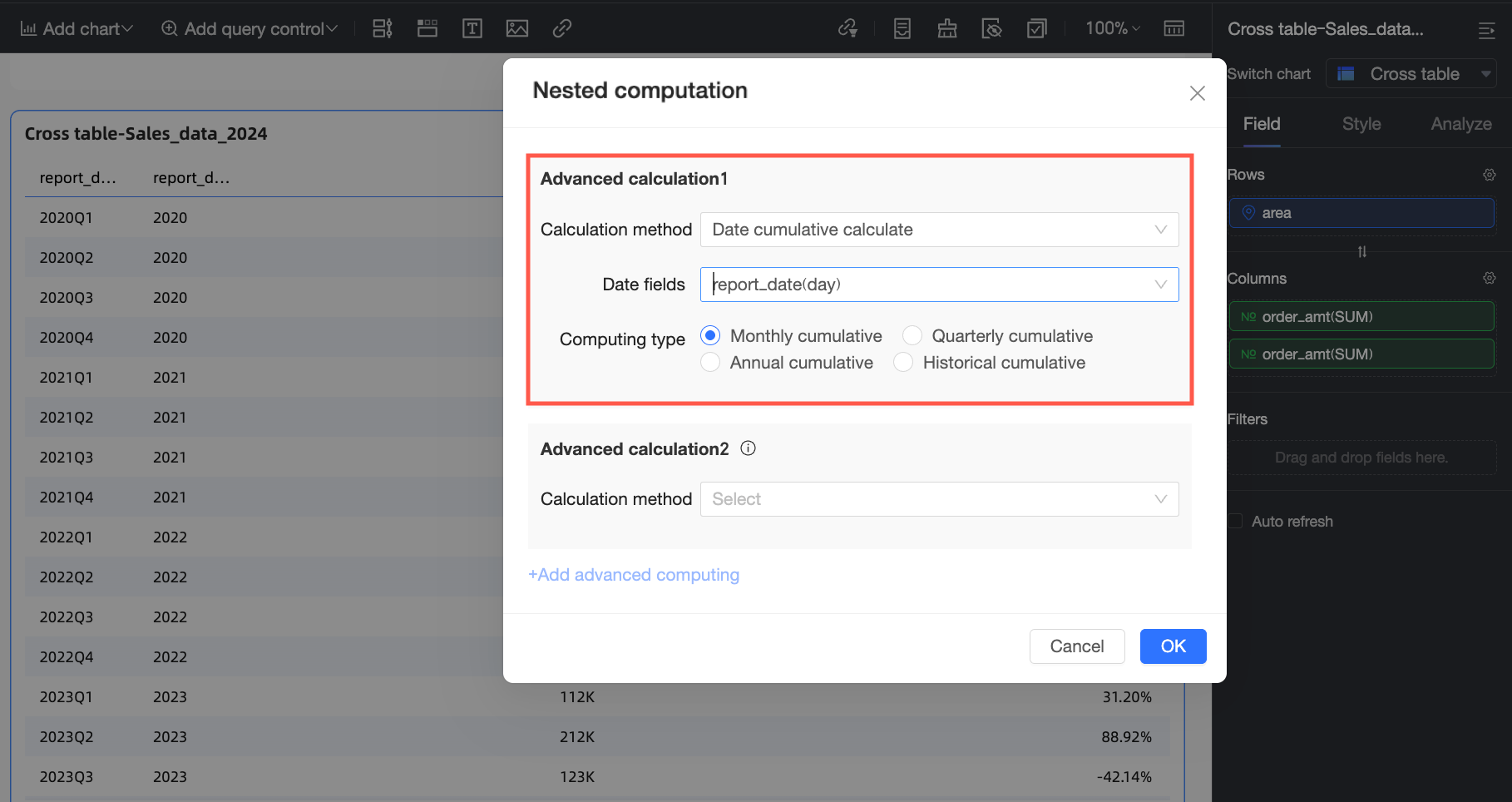This screenshot has height=802, width=1512.
Task: Click the page document icon in toolbar
Action: click(902, 28)
